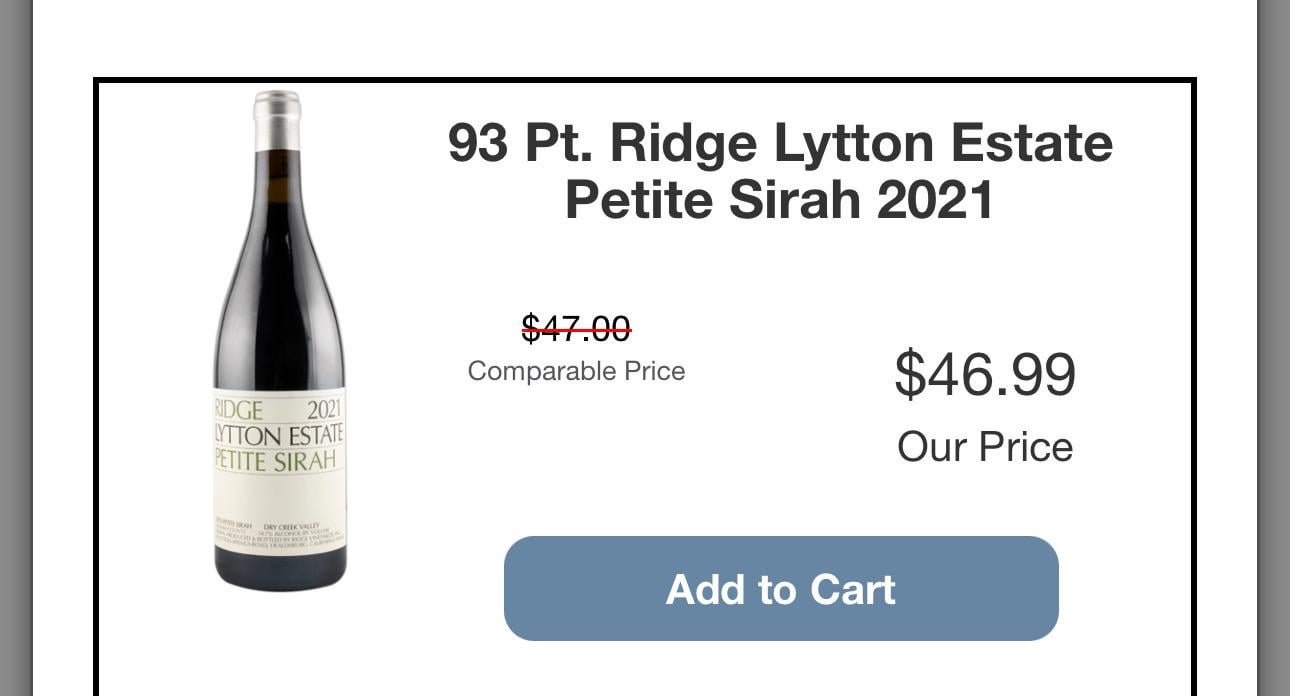Screen dimensions: 1290x696
Task: Click LYTTON ESTATE on the bottle label
Action: click(279, 435)
